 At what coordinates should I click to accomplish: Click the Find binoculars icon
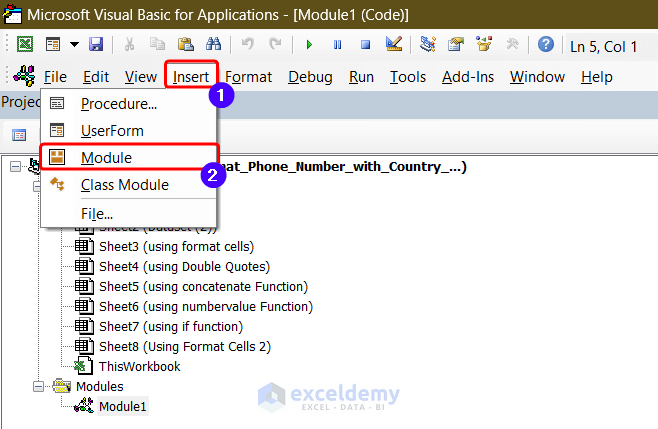[x=213, y=43]
